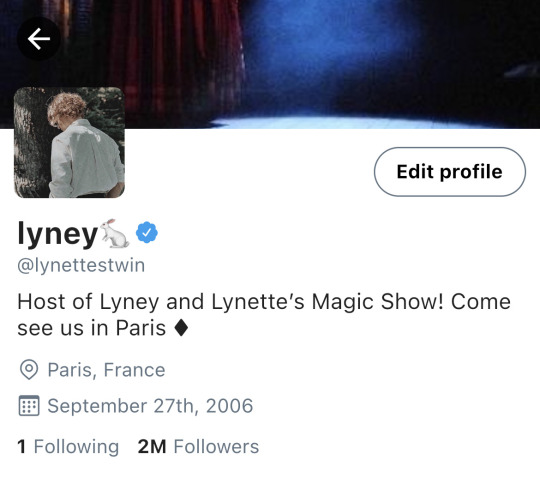Click the bio text about Magic Show
Viewport: 540px width, 497px height.
coord(264,314)
